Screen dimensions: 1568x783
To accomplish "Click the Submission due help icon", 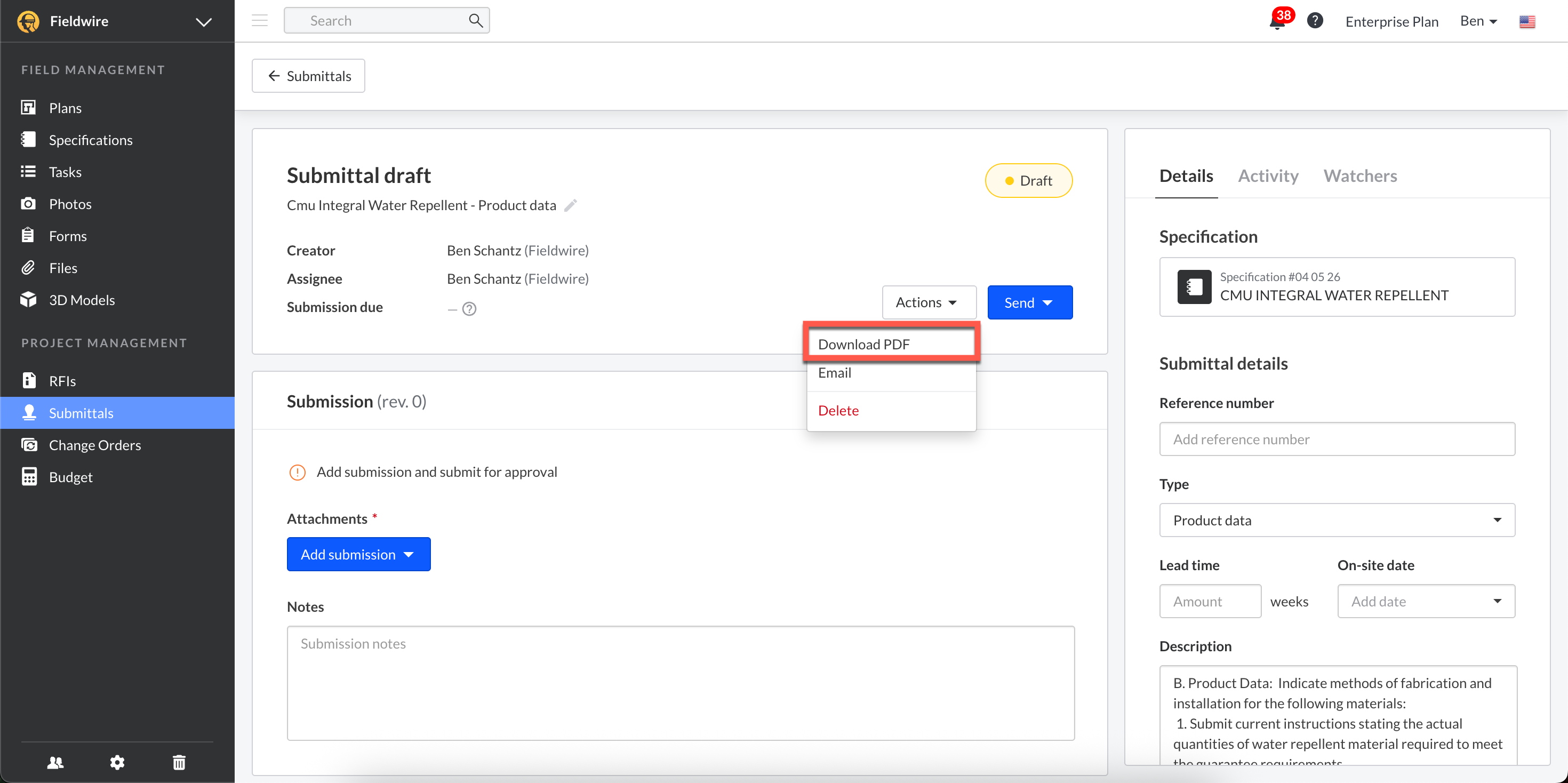I will tap(469, 309).
